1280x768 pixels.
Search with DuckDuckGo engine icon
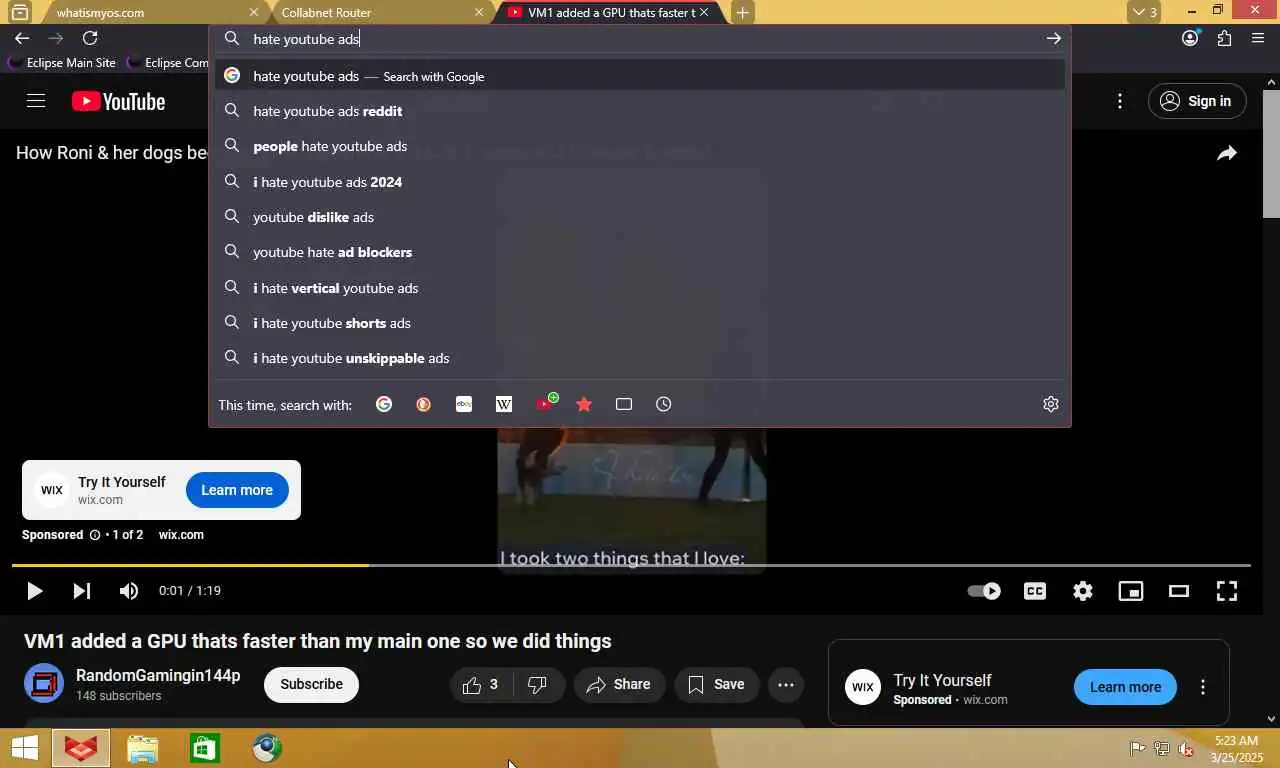coord(424,404)
